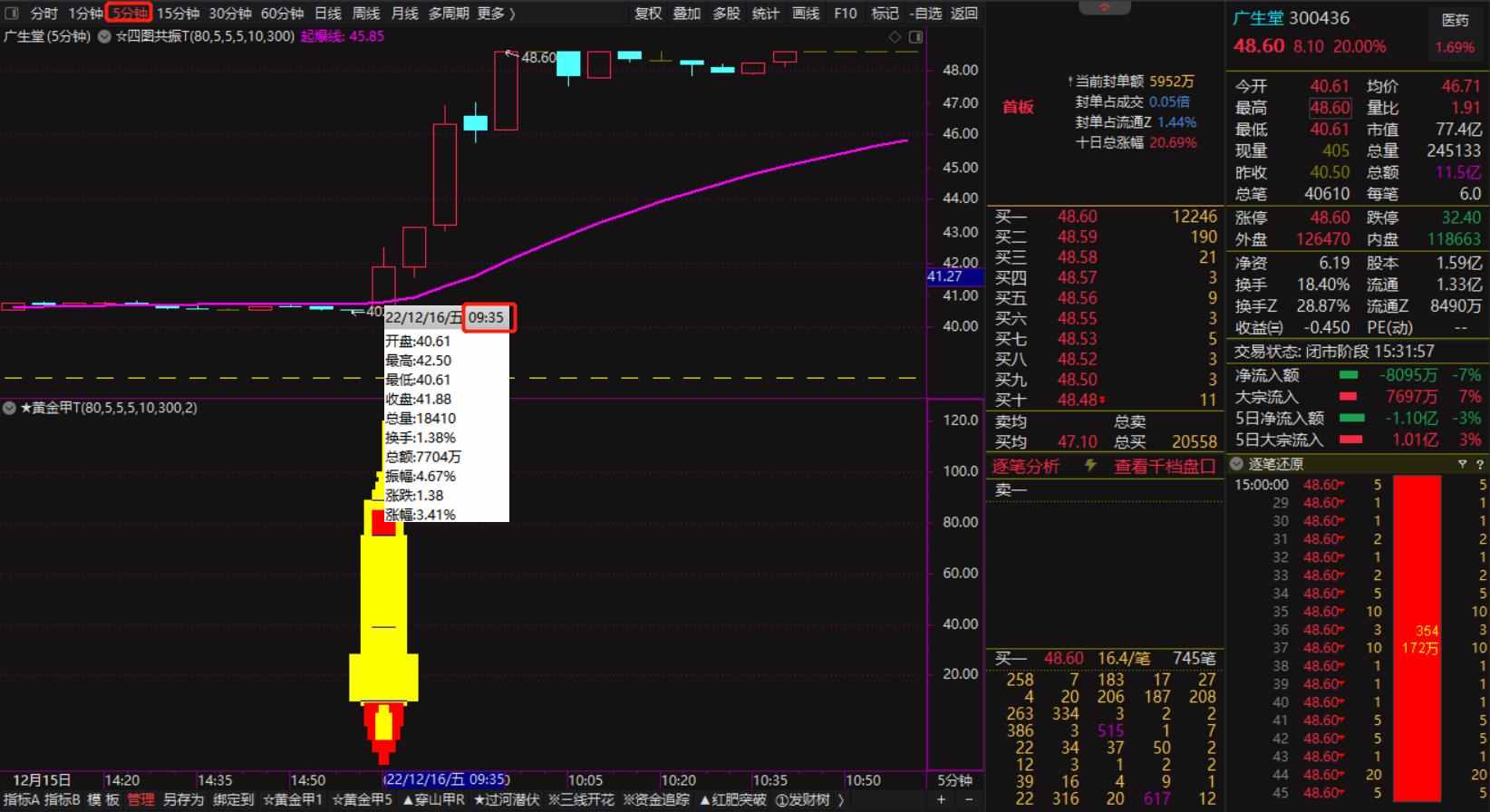The width and height of the screenshot is (1490, 812).
Task: Apply the ▲穿山甲R indicator
Action: click(x=433, y=799)
